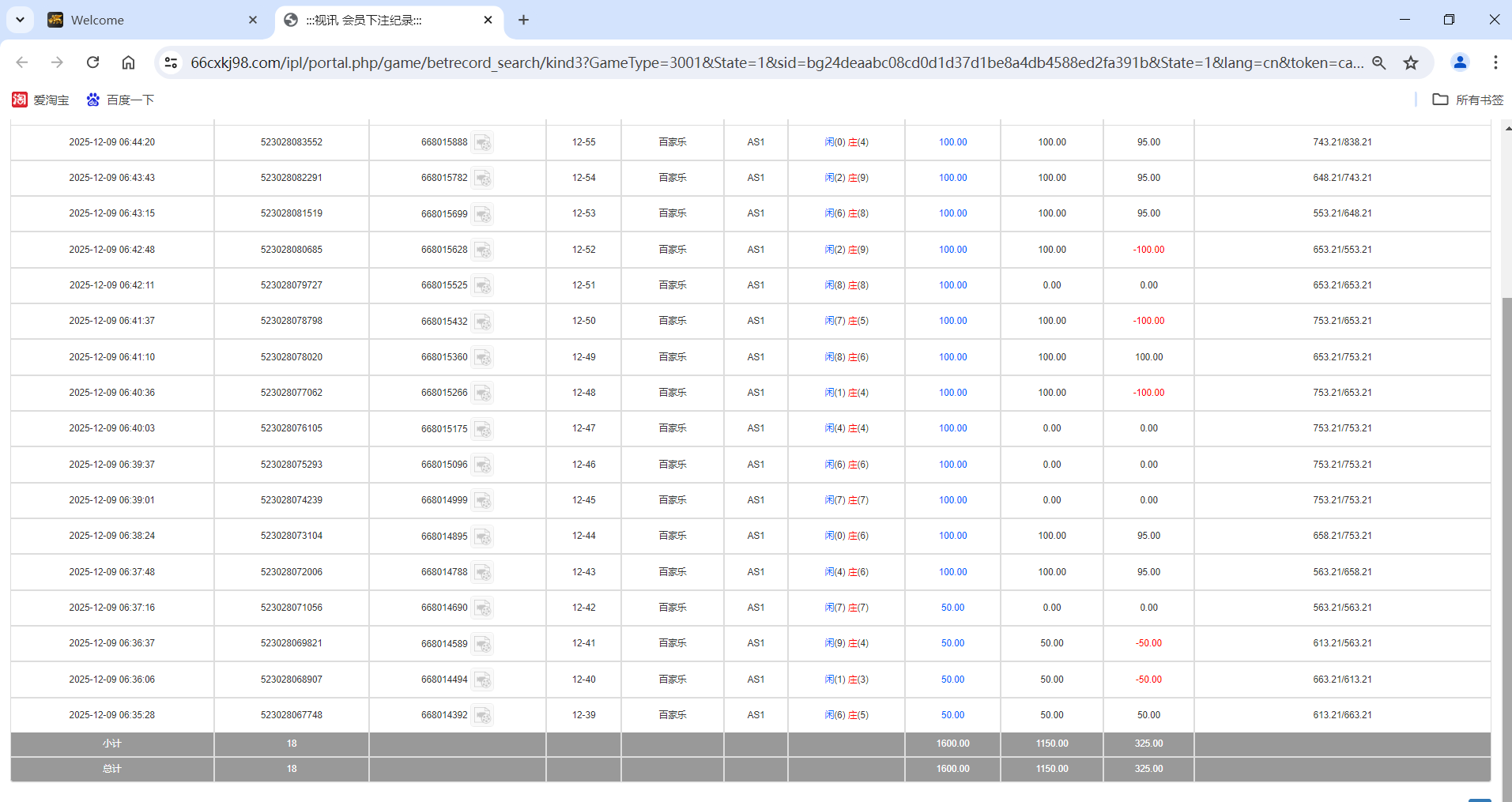The image size is (1512, 802).
Task: Open the browser home page icon
Action: (x=128, y=62)
